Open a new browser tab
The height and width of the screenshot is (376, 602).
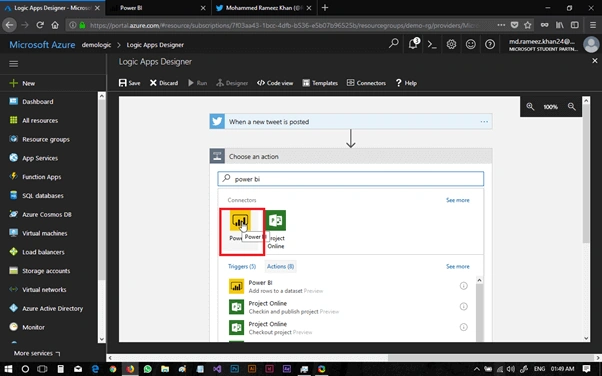[x=325, y=8]
